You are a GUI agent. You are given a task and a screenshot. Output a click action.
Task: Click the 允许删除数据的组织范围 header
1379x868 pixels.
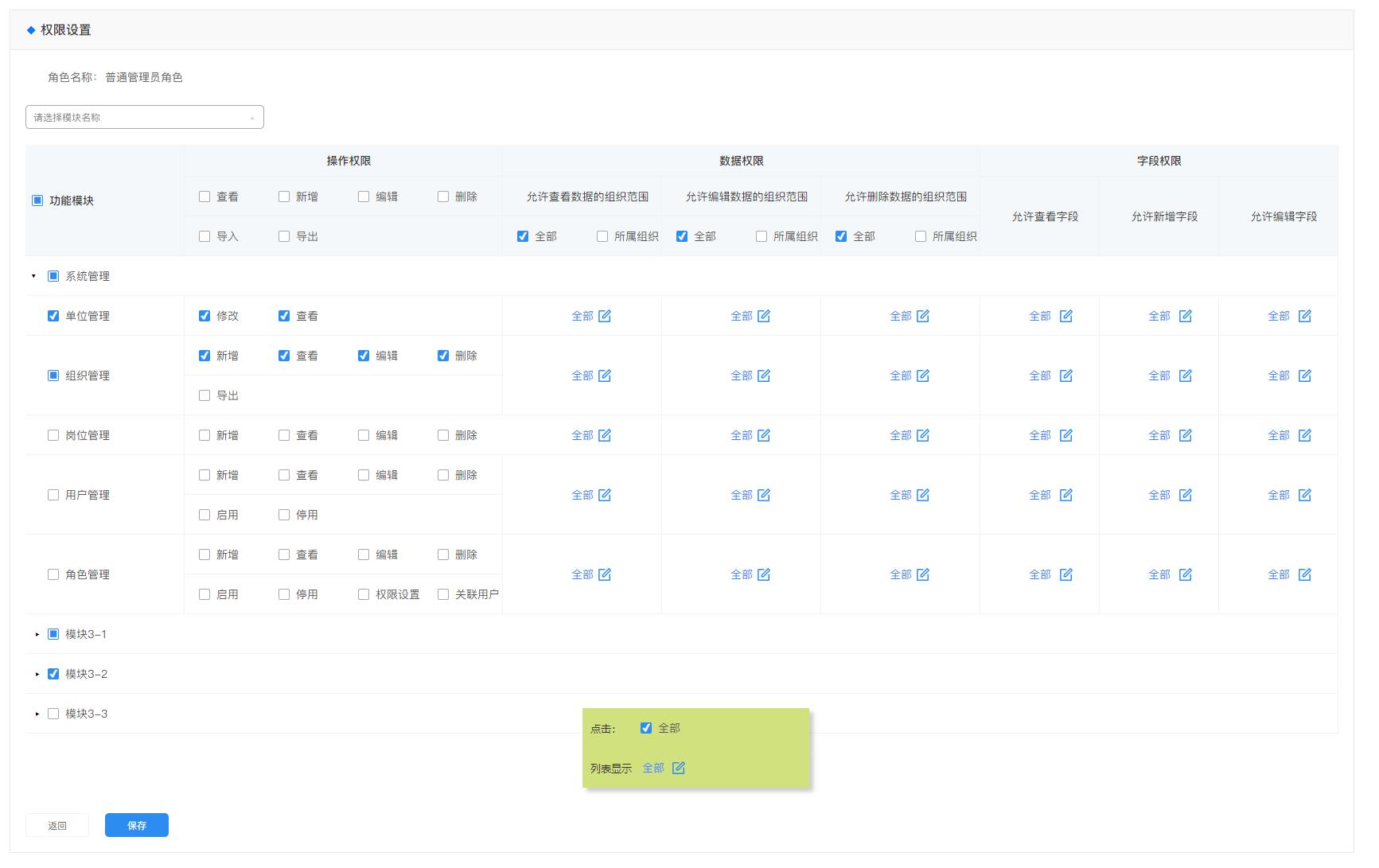coord(906,197)
